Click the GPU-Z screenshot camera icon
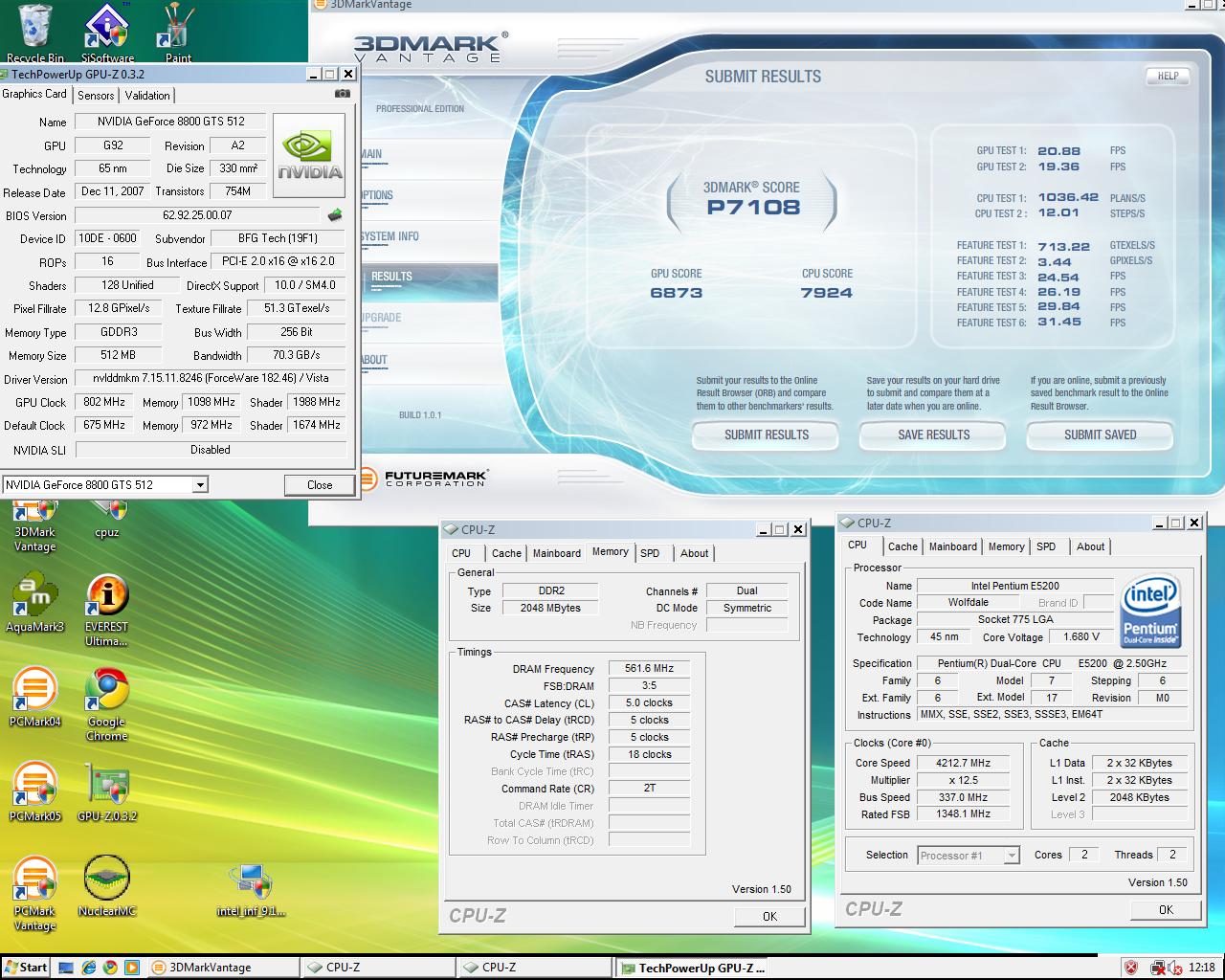Image resolution: width=1225 pixels, height=980 pixels. pyautogui.click(x=342, y=94)
